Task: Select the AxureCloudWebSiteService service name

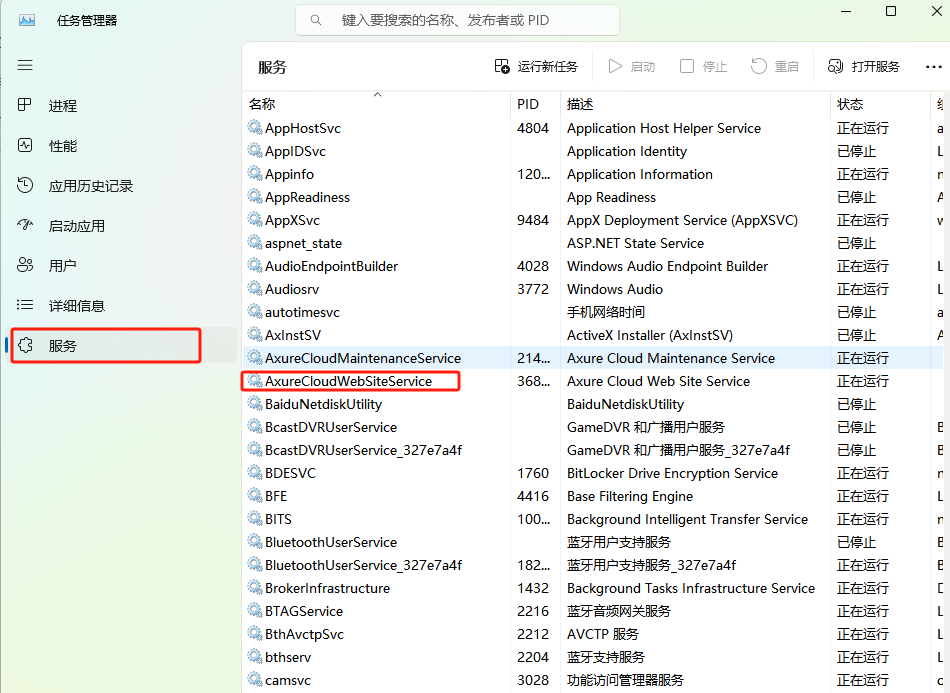Action: (348, 381)
